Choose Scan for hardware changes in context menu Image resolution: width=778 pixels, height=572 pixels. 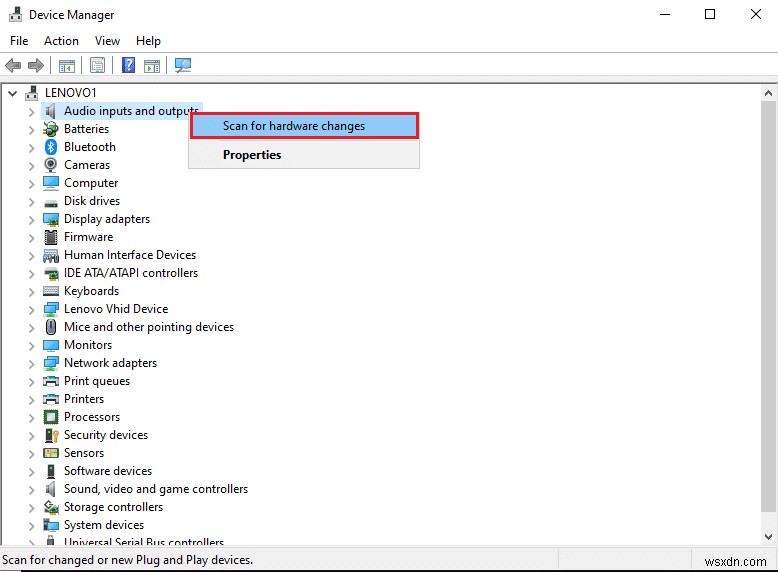coord(305,126)
